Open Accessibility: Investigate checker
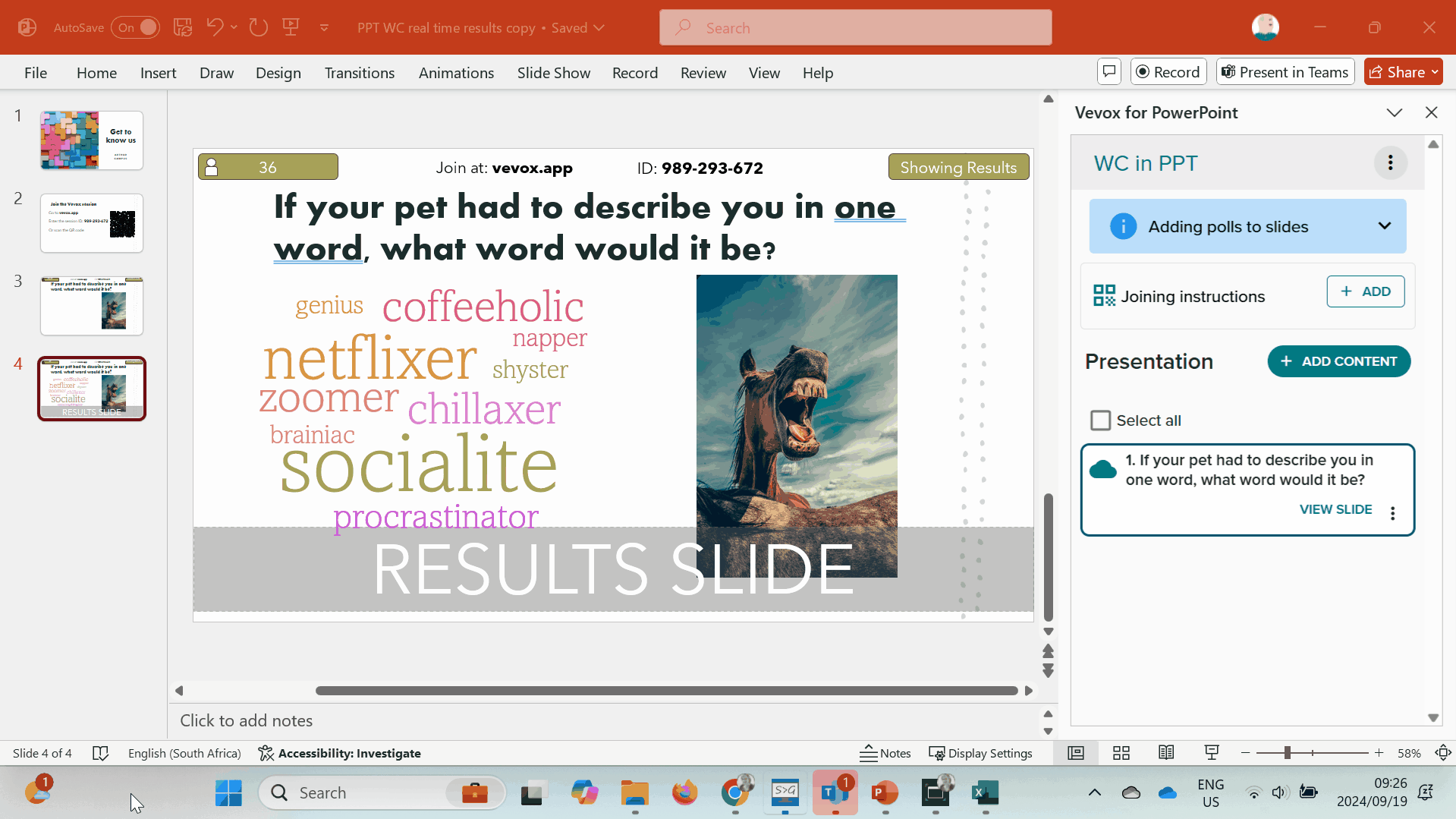1456x819 pixels. point(339,753)
